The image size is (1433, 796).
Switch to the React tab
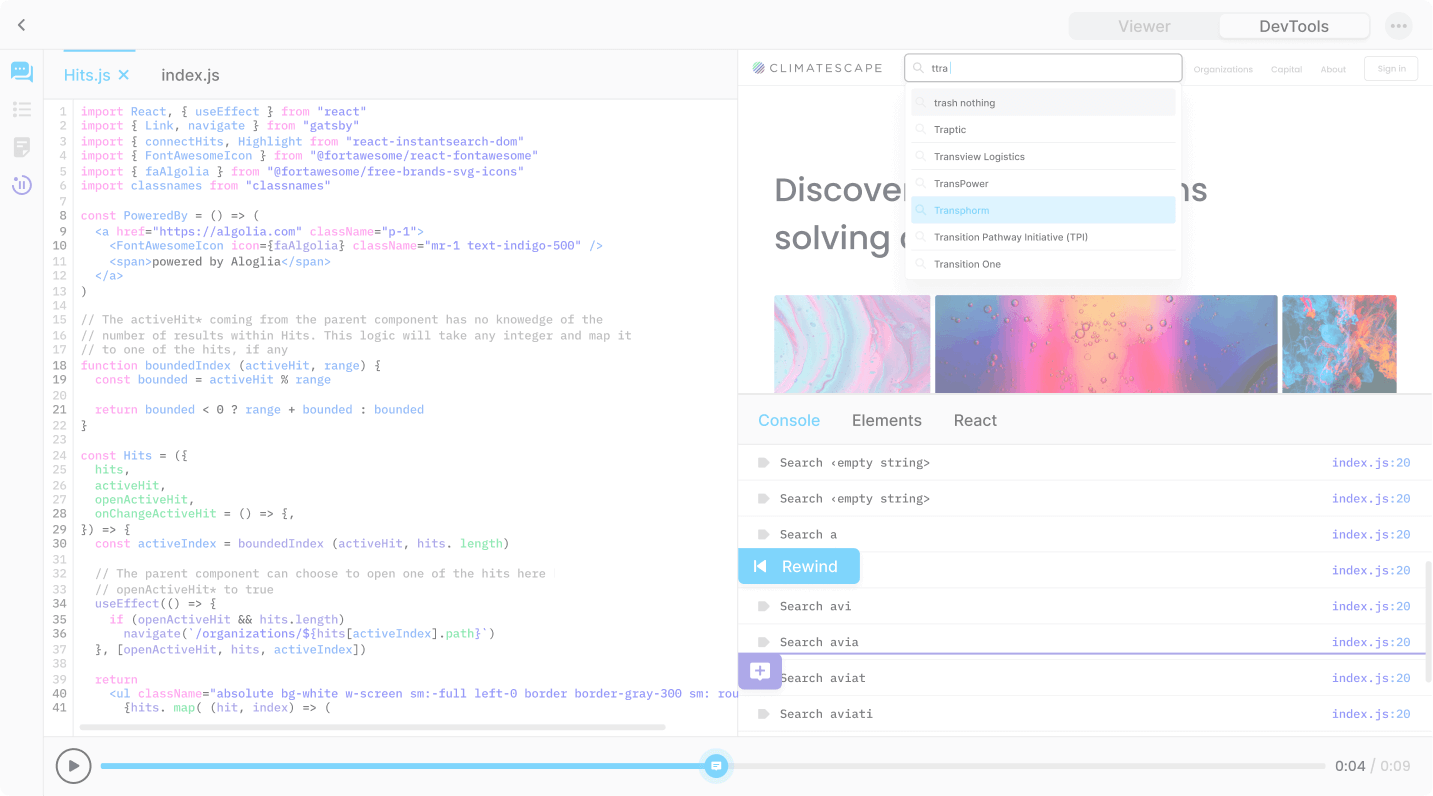tap(975, 420)
